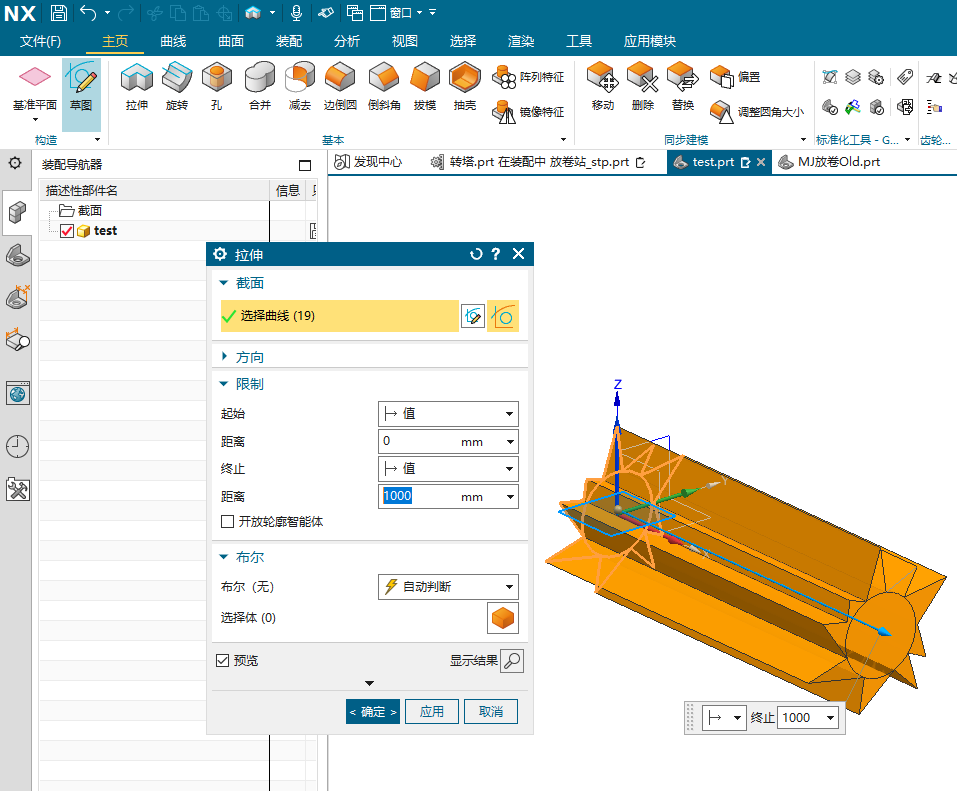957x791 pixels.
Task: Open on-screen End limit type dropdown
Action: 724,718
